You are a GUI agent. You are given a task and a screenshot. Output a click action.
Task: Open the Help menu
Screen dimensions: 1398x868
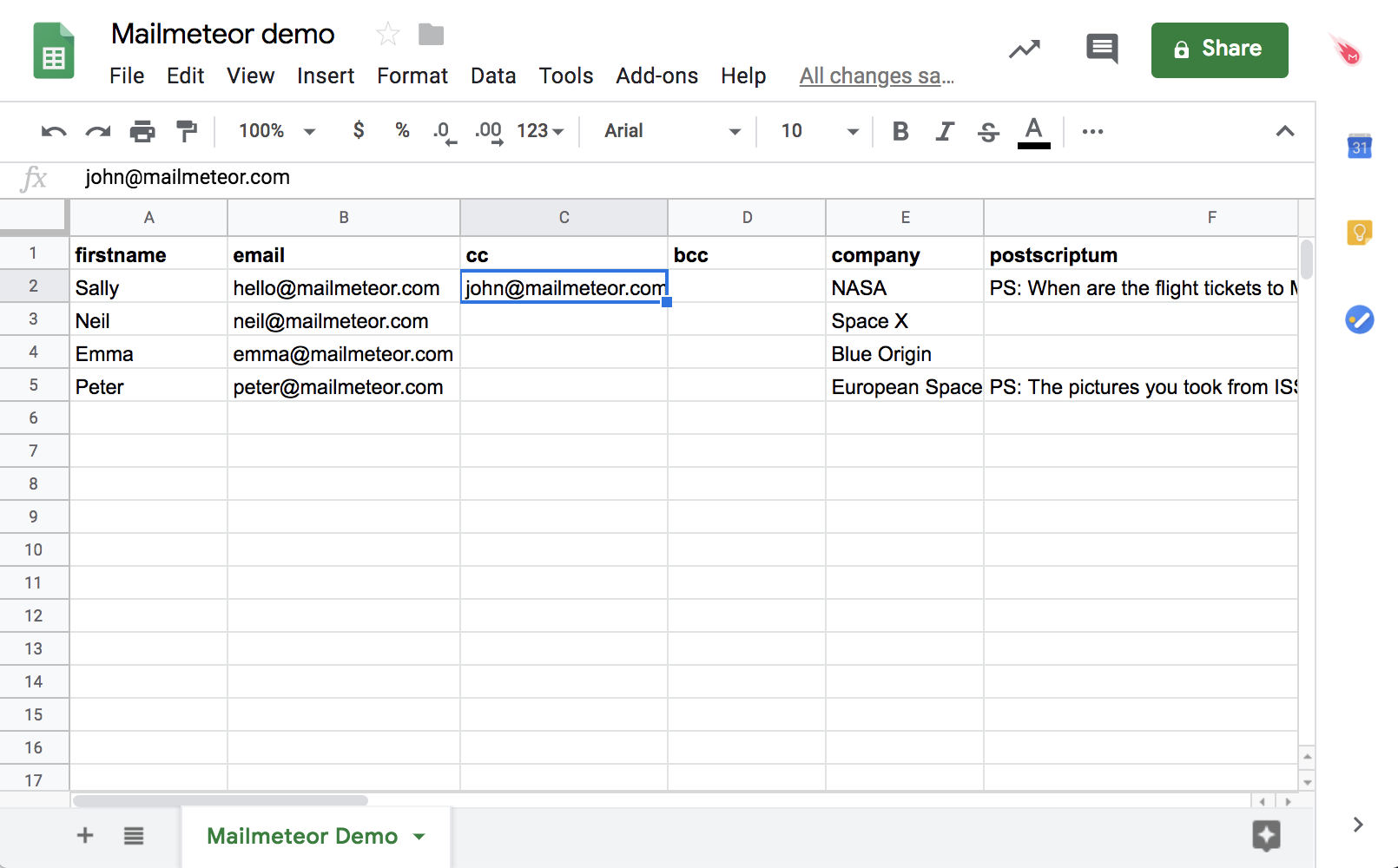[x=743, y=76]
